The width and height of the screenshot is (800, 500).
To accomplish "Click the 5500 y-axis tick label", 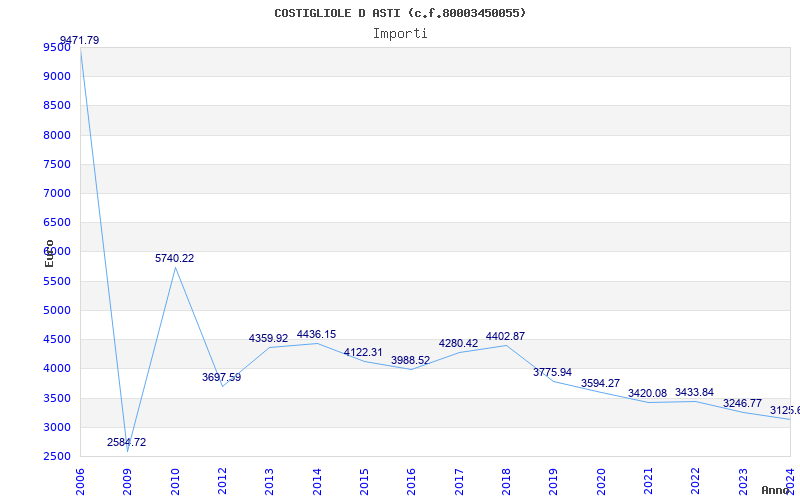I will click(57, 281).
